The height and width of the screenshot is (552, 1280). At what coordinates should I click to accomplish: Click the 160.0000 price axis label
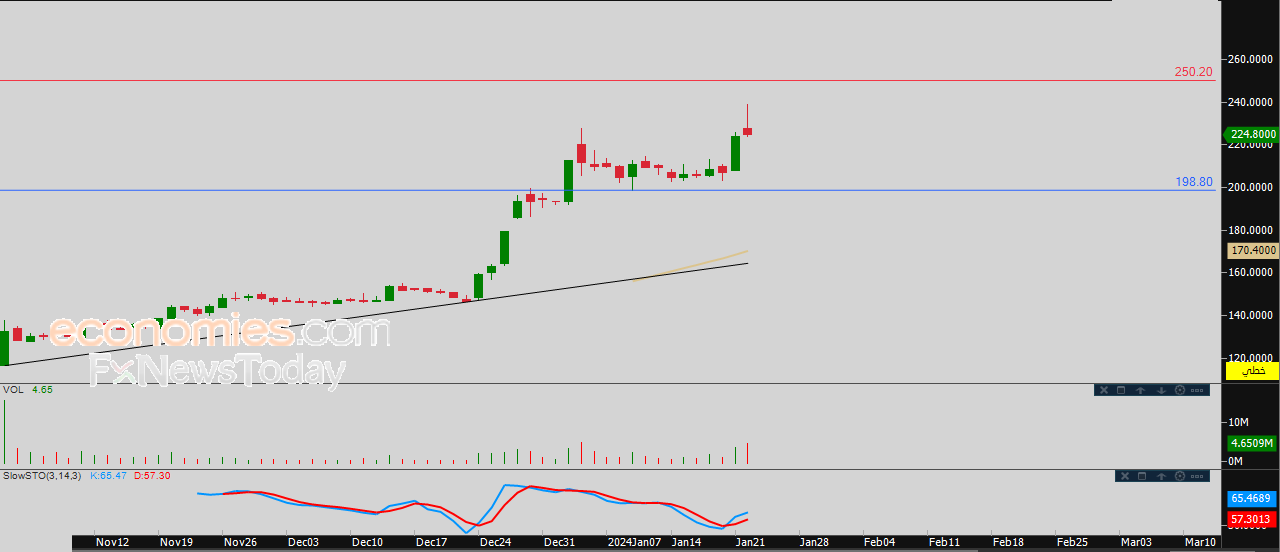pos(1251,272)
